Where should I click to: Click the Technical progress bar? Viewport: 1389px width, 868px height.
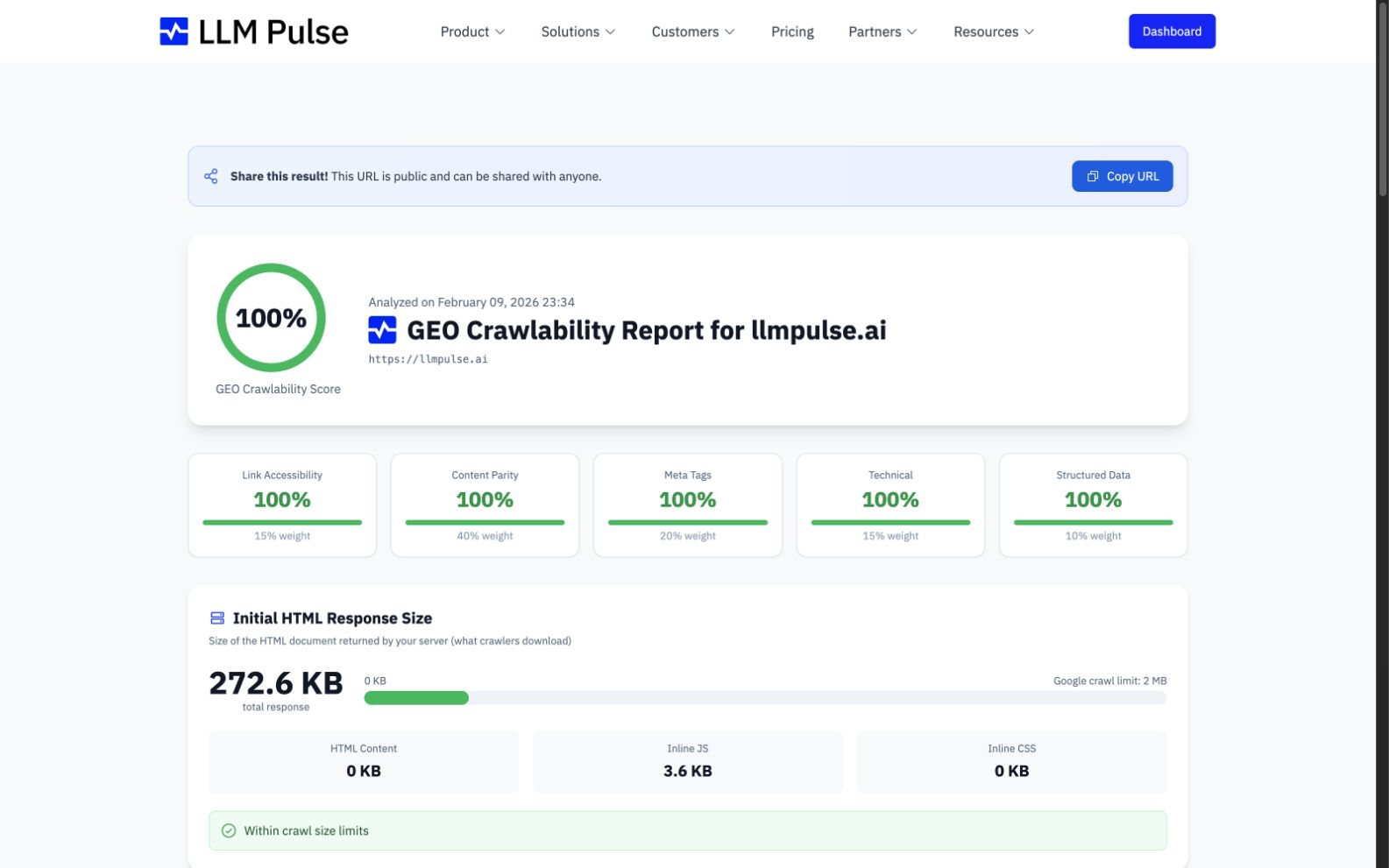tap(890, 523)
